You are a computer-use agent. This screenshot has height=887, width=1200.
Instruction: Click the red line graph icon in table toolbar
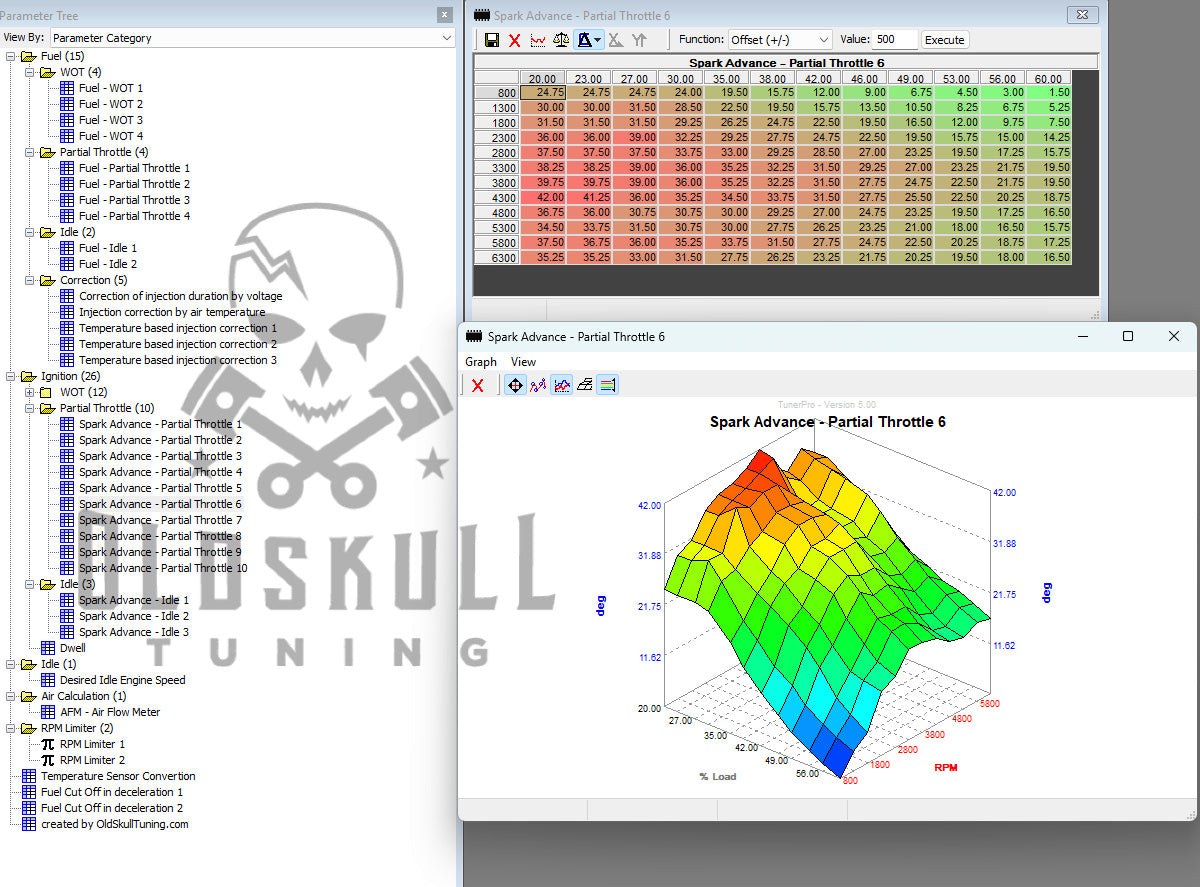[538, 40]
